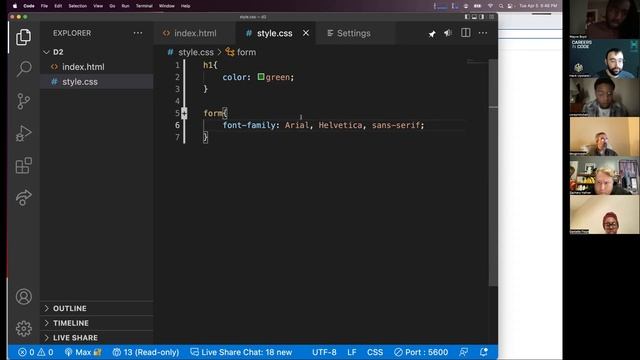Click the minimap in the editor
Viewport: 640px width, 360px height.
pos(477,62)
